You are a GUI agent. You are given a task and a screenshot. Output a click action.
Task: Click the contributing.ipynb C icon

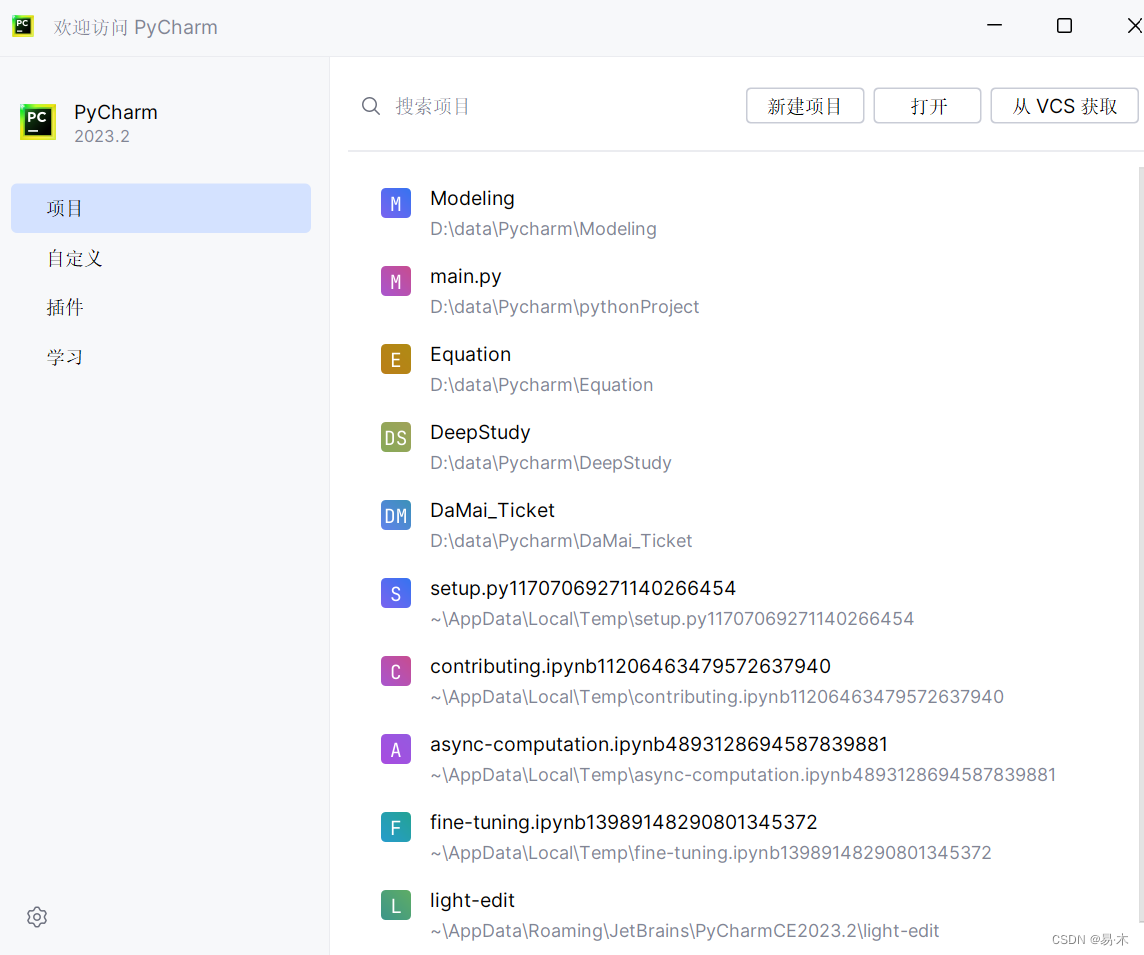coord(395,672)
